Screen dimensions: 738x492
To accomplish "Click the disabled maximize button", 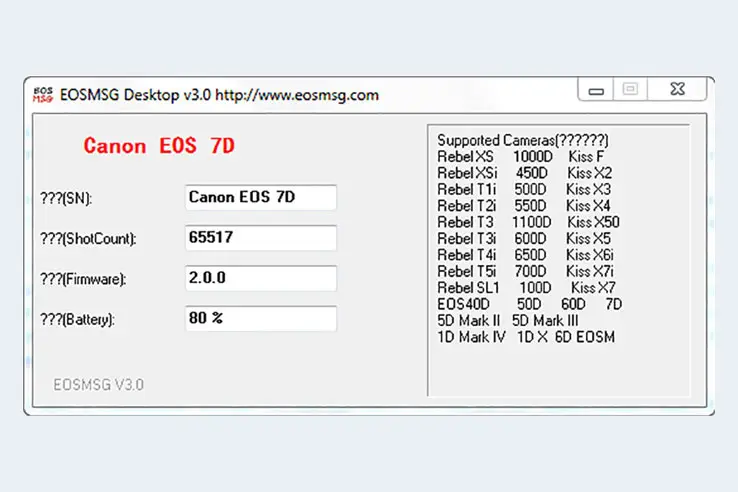I will [x=630, y=89].
